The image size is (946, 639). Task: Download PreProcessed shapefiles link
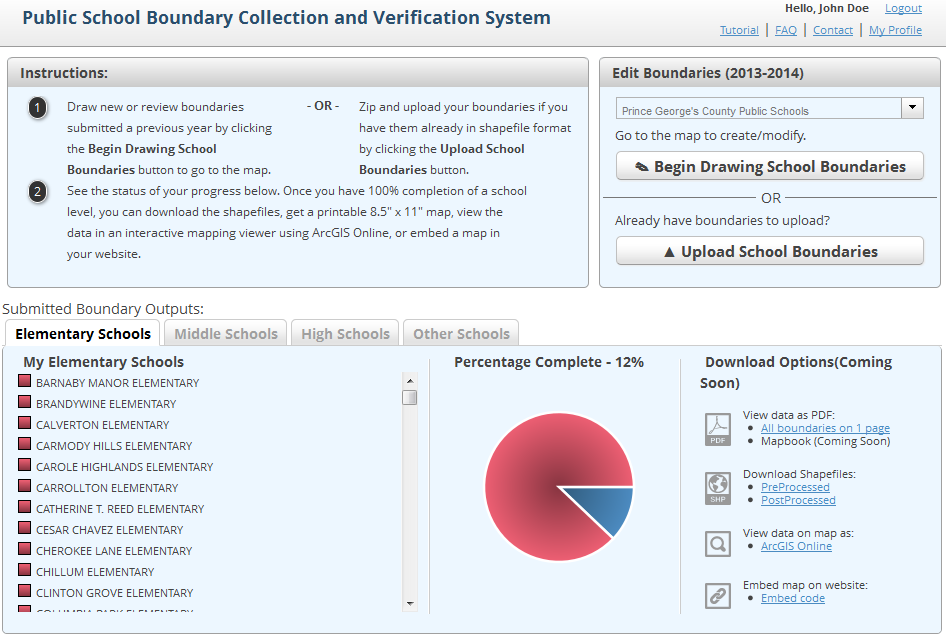click(x=795, y=487)
